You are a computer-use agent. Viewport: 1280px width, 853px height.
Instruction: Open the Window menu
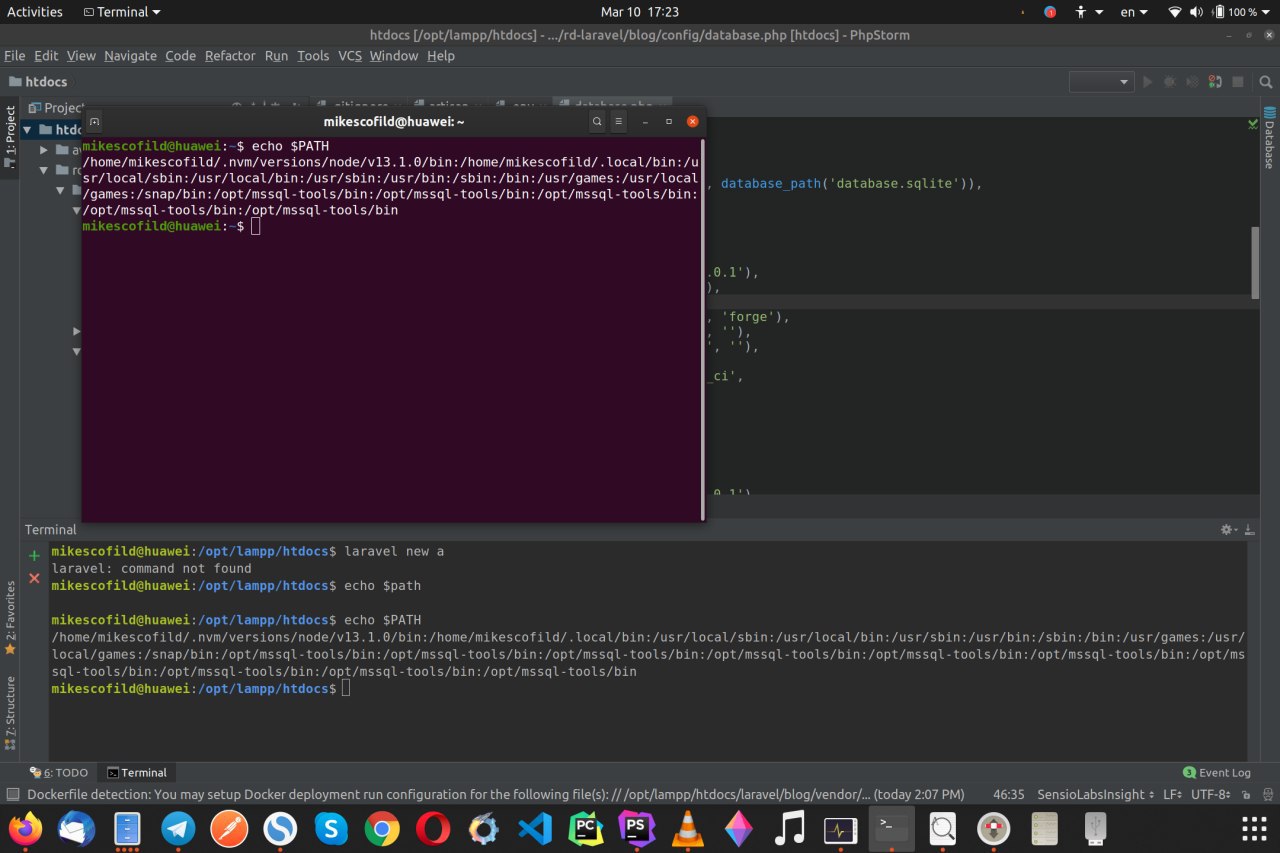click(x=394, y=56)
